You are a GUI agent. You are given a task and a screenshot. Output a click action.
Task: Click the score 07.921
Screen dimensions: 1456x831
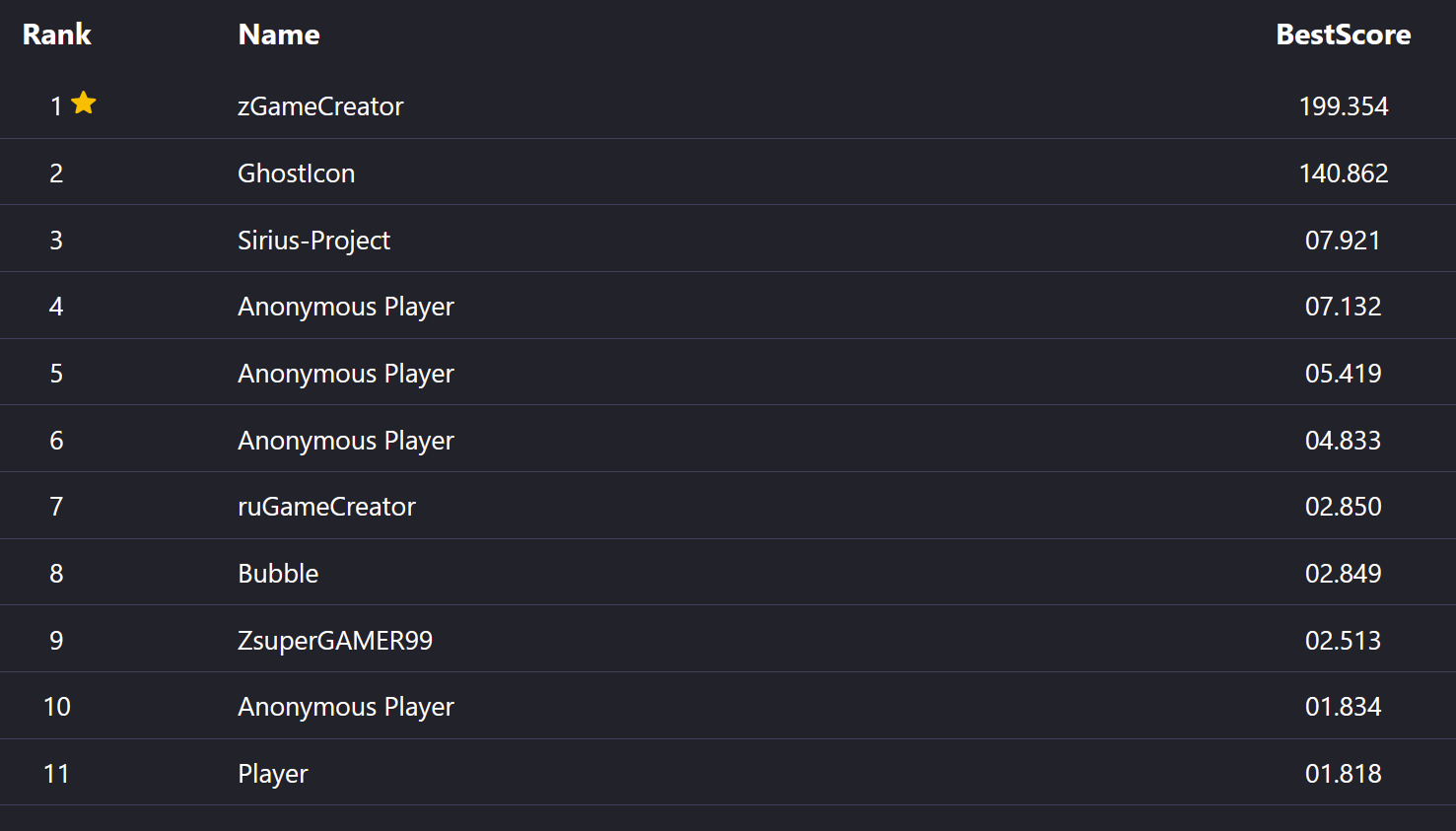click(1343, 241)
